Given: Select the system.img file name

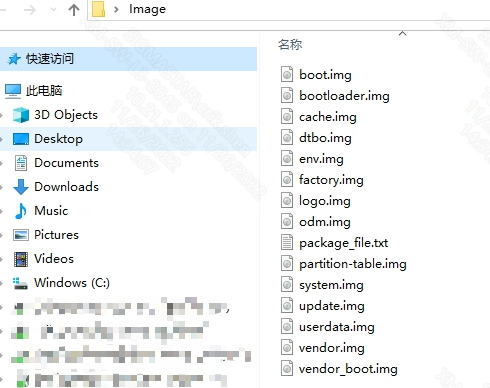Looking at the screenshot, I should coord(331,285).
